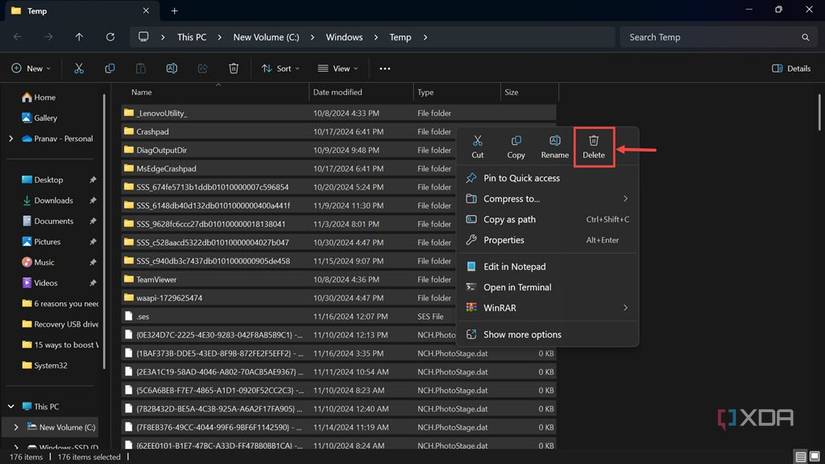825x464 pixels.
Task: Click the Up one level arrow
Action: [x=79, y=37]
